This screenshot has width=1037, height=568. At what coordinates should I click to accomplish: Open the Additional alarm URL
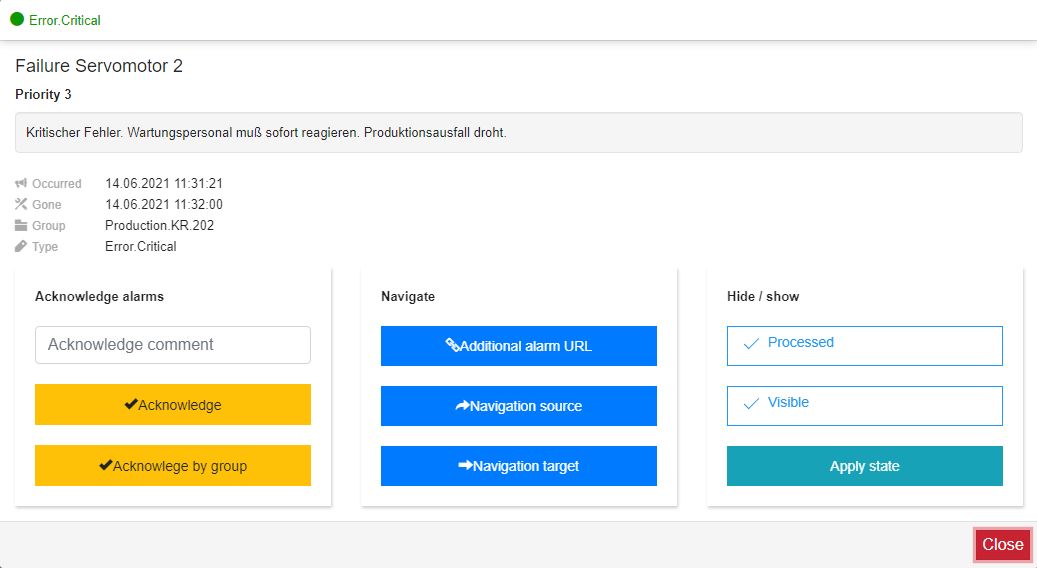[518, 346]
